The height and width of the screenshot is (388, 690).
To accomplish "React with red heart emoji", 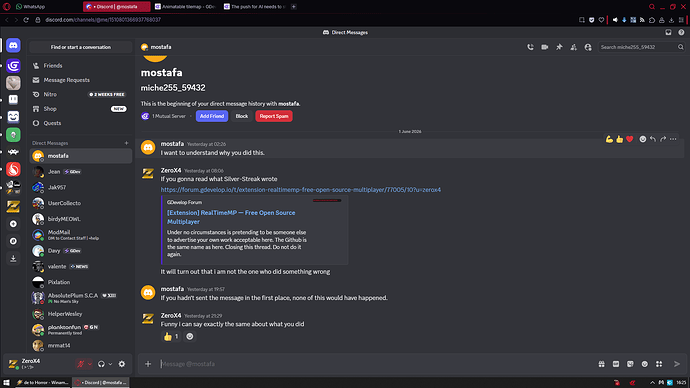I will pos(630,139).
